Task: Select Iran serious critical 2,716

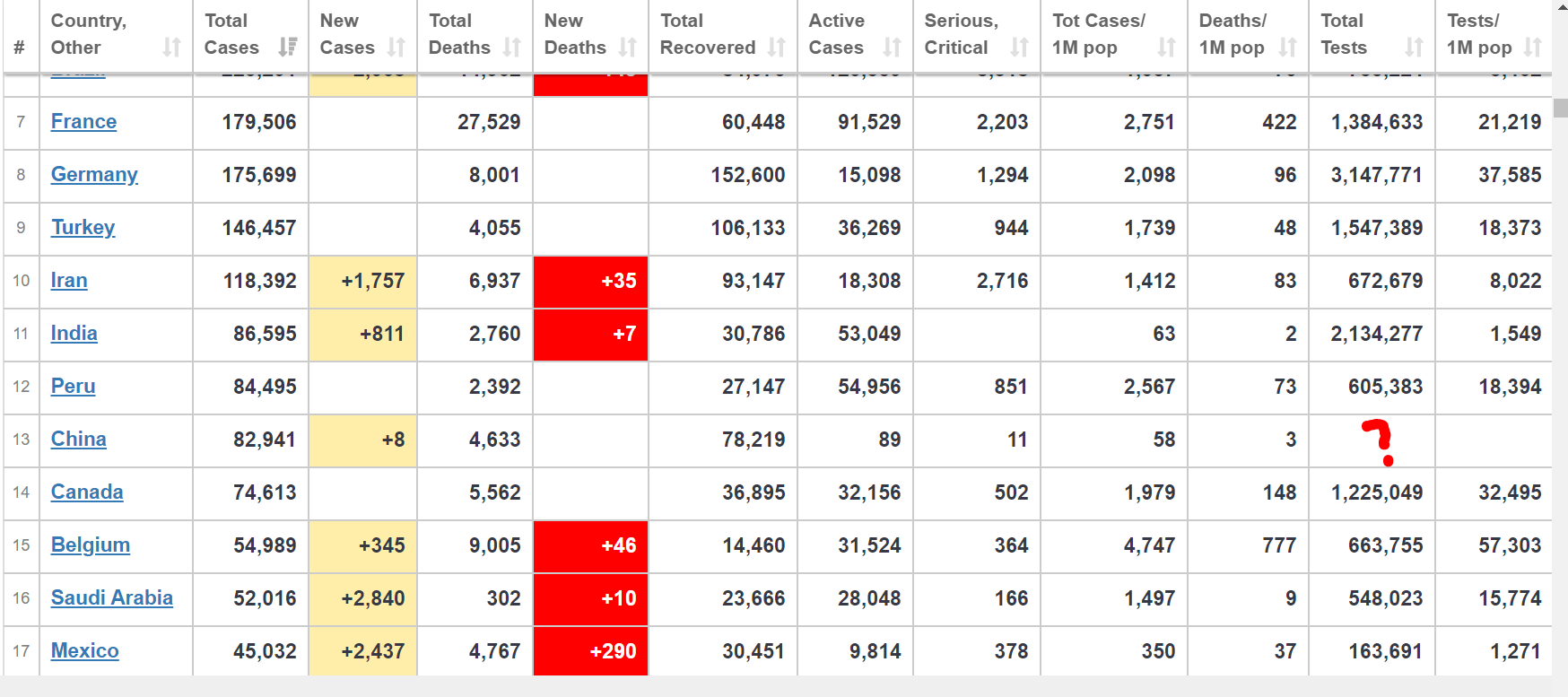Action: (1003, 281)
